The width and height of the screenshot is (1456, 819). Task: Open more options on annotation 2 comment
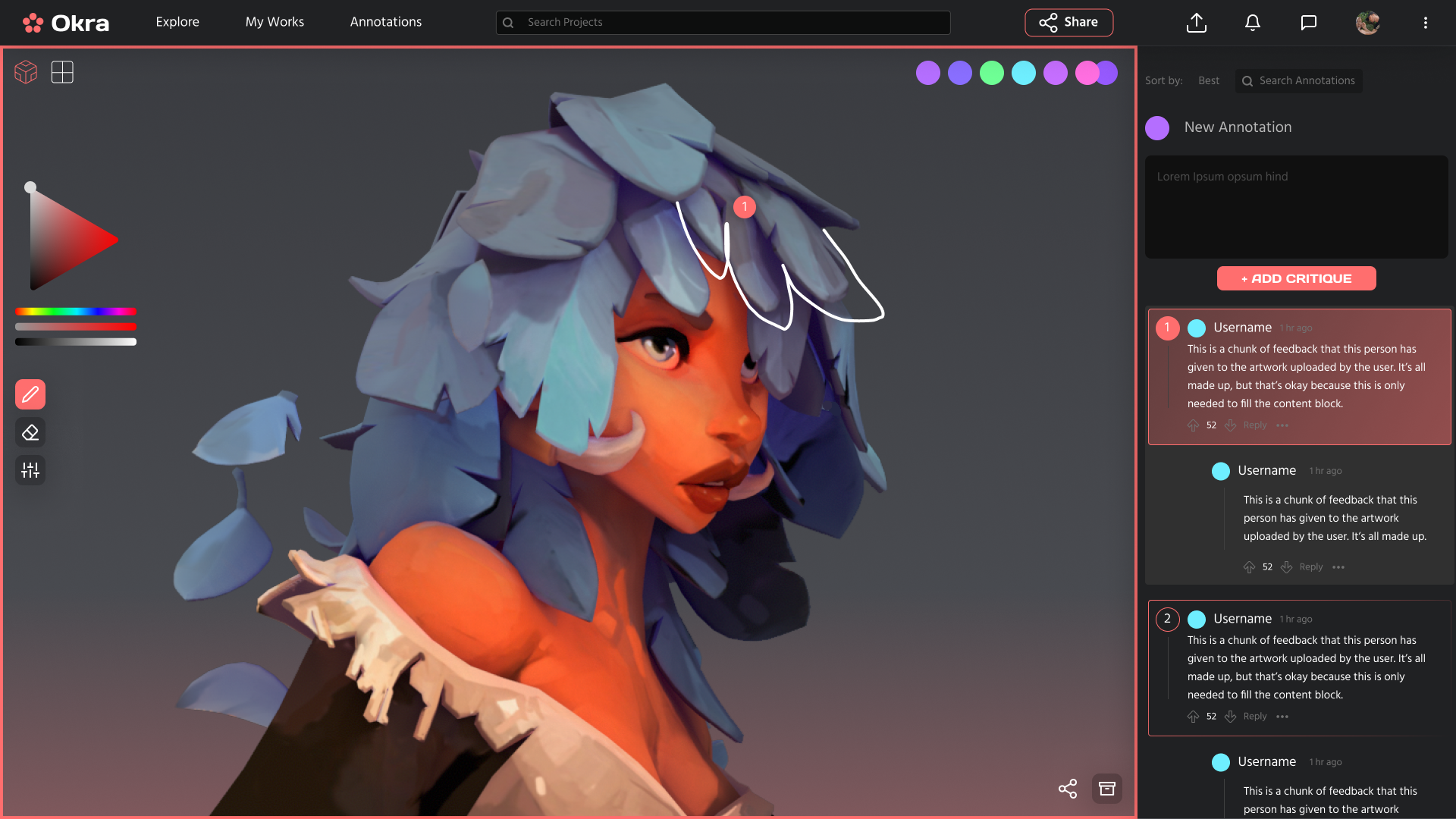coord(1282,717)
